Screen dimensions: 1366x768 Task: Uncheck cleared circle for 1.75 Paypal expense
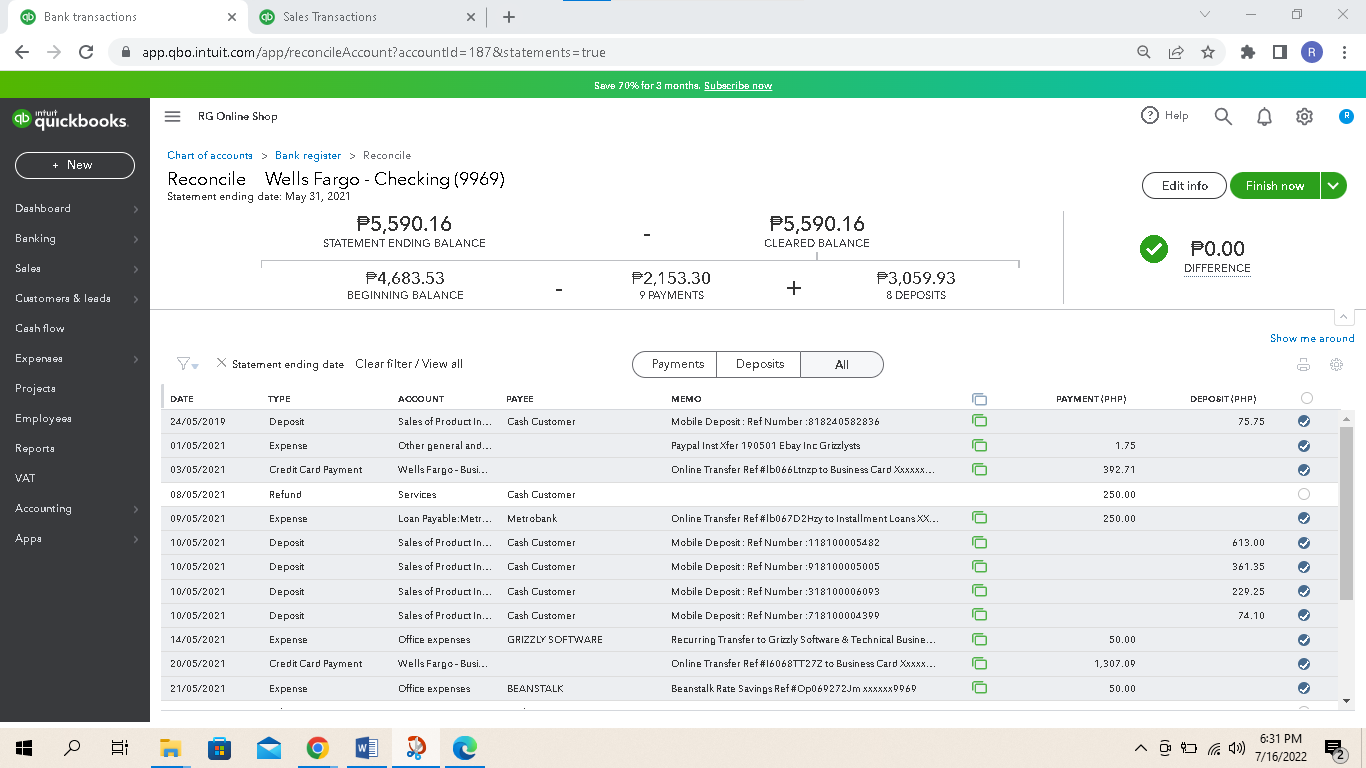point(1303,446)
